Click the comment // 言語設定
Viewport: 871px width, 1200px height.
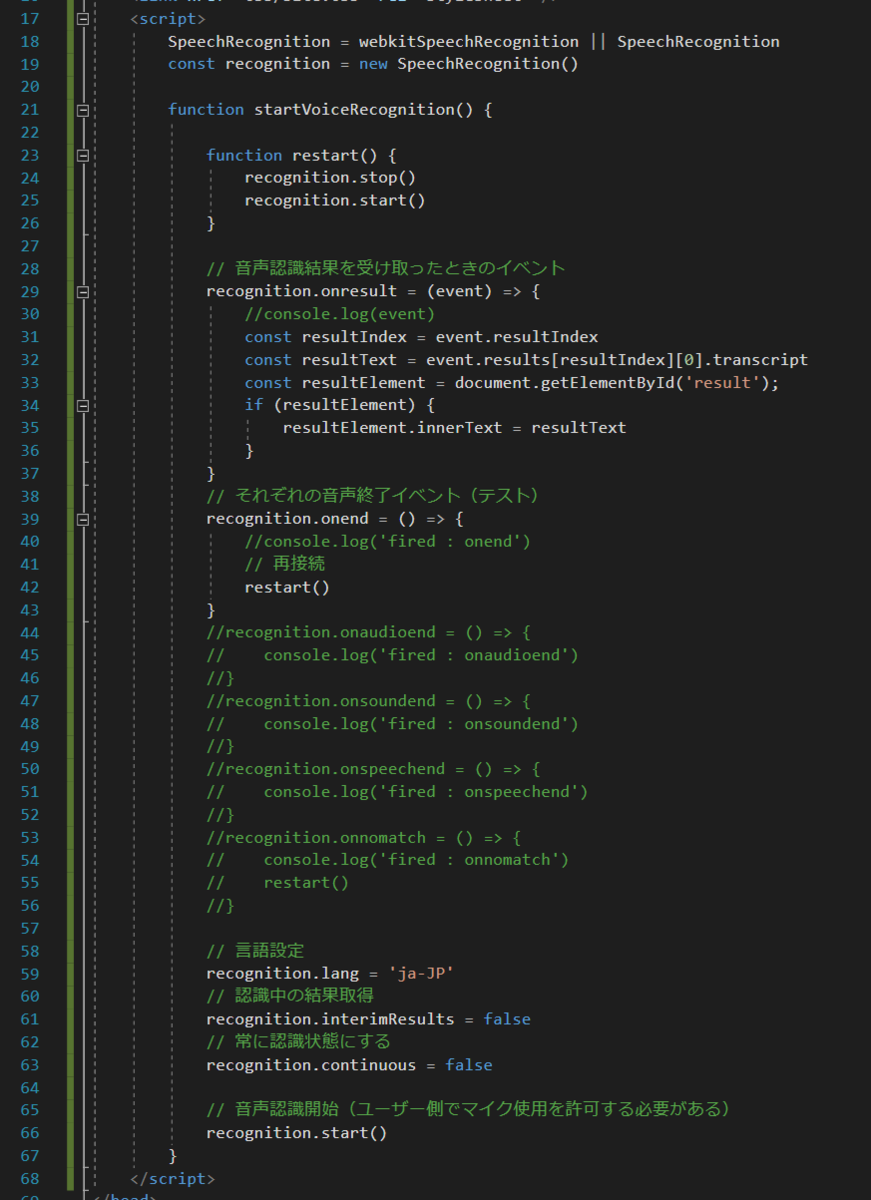tap(255, 950)
